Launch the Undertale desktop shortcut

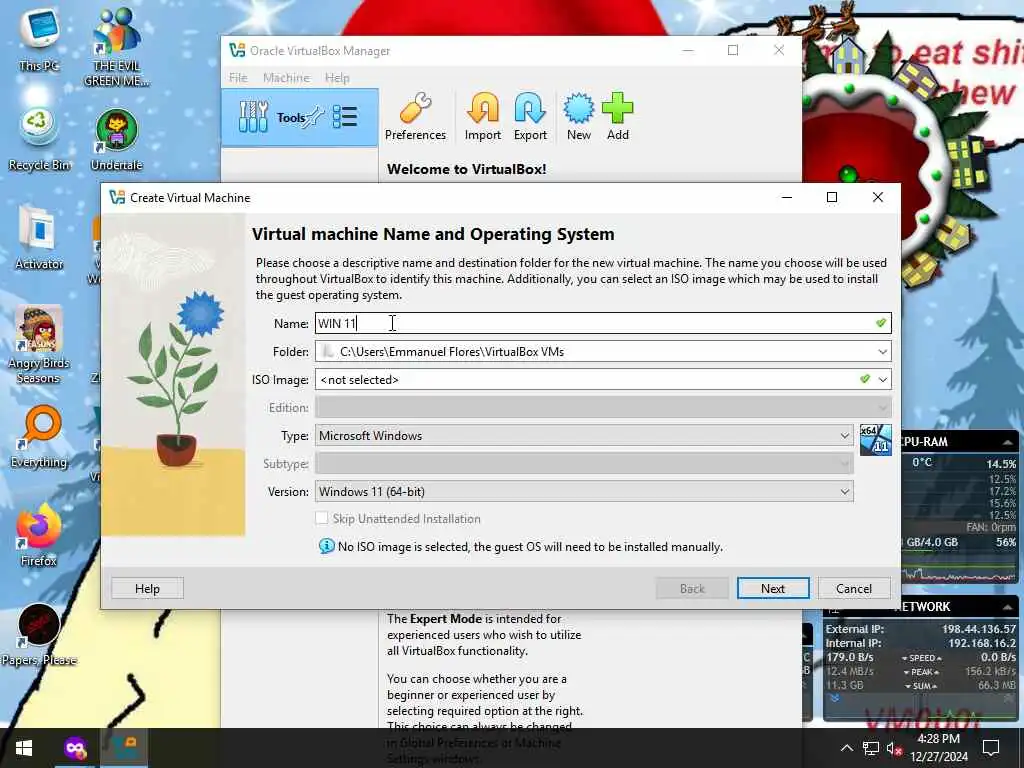click(117, 140)
